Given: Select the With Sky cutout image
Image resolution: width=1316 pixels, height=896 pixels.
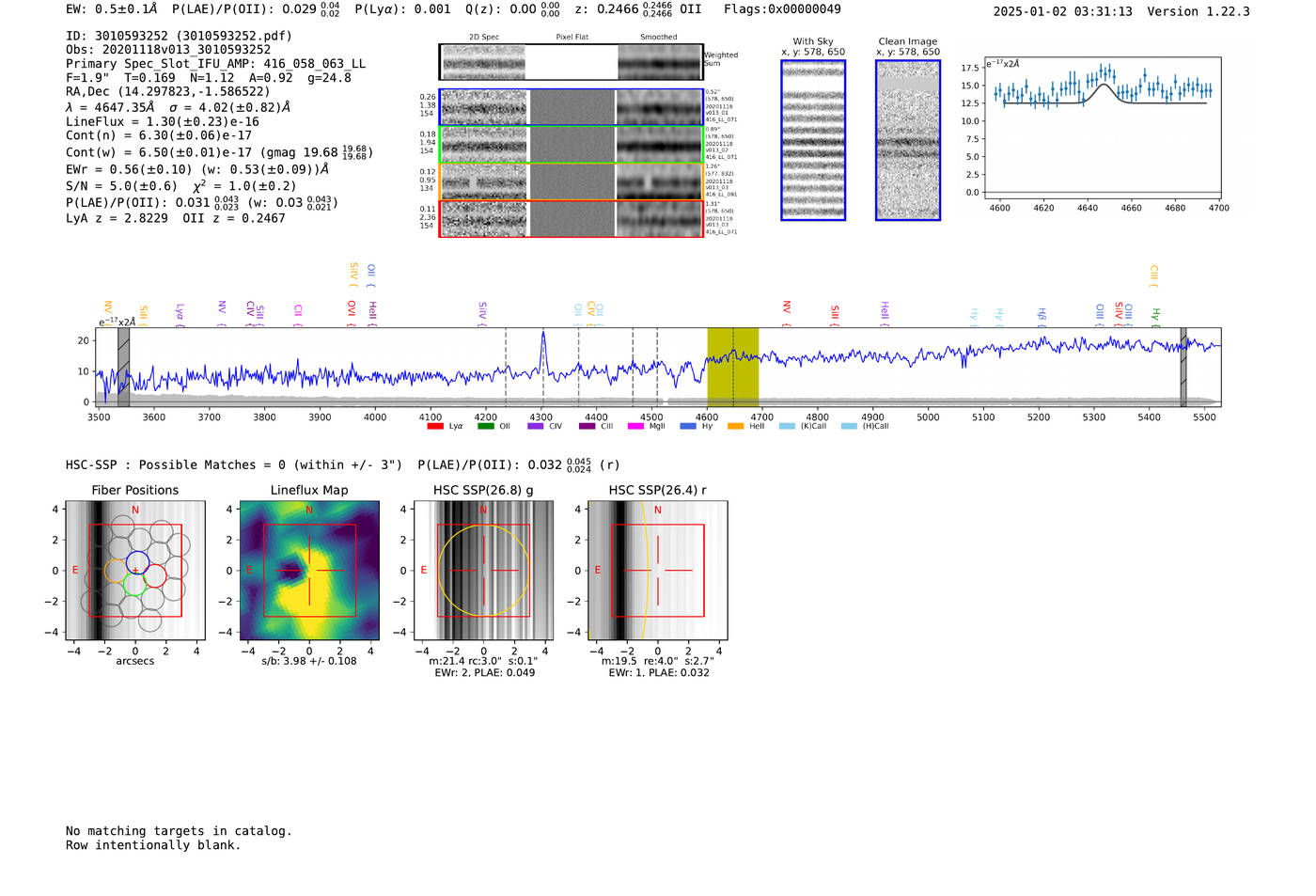Looking at the screenshot, I should pos(813,140).
